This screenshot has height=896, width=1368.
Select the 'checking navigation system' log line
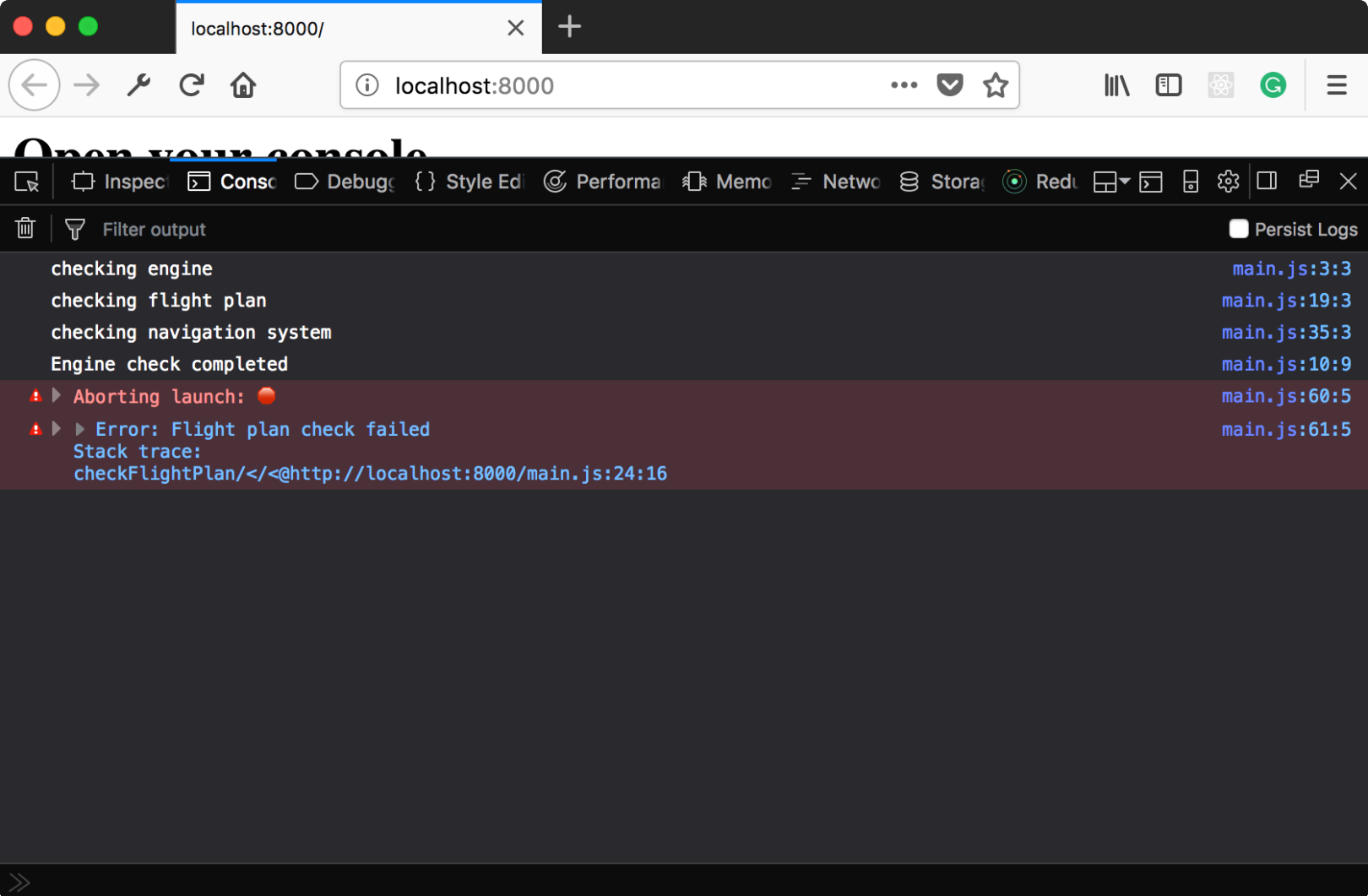tap(191, 333)
